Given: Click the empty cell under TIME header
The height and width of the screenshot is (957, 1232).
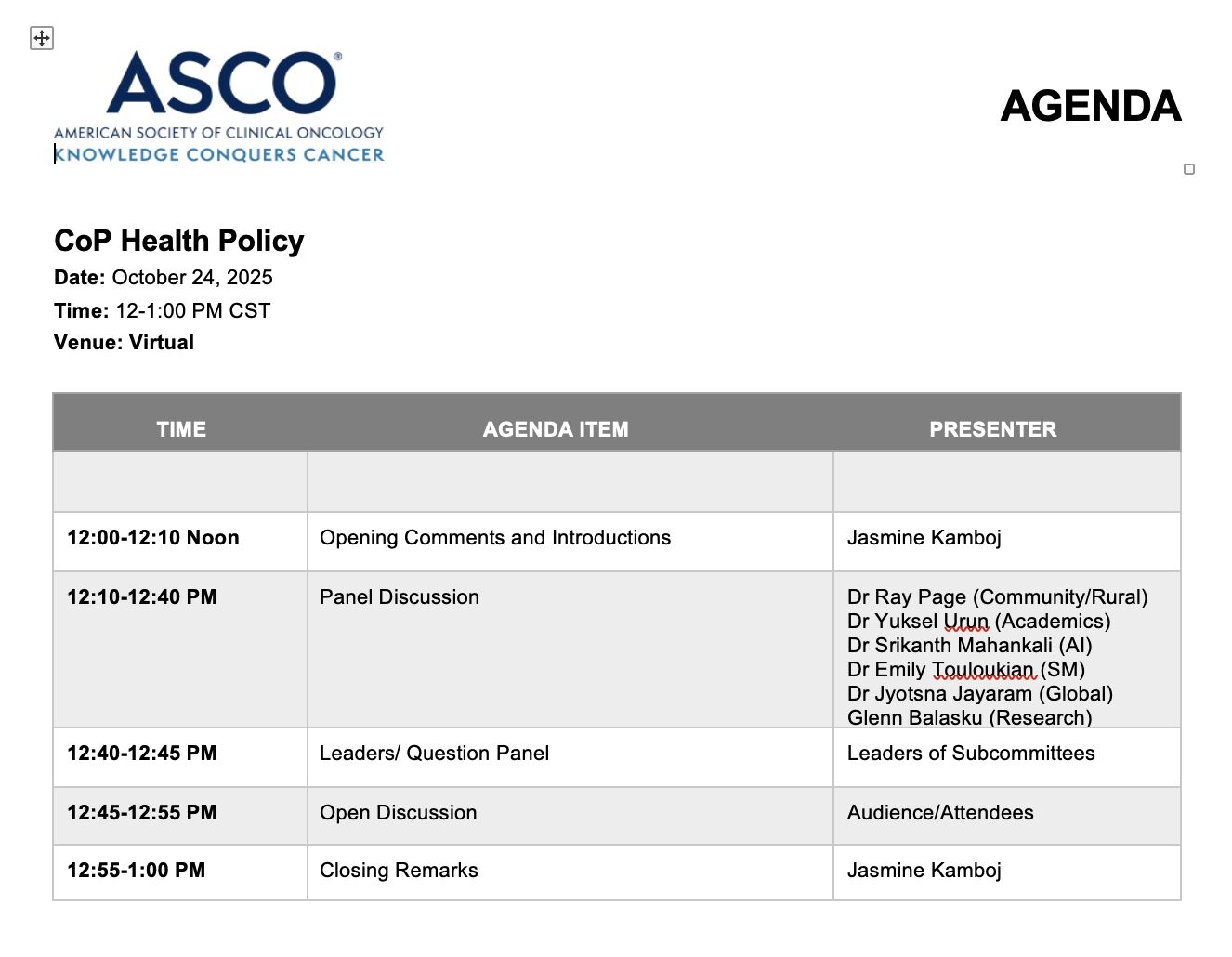Looking at the screenshot, I should tap(180, 481).
